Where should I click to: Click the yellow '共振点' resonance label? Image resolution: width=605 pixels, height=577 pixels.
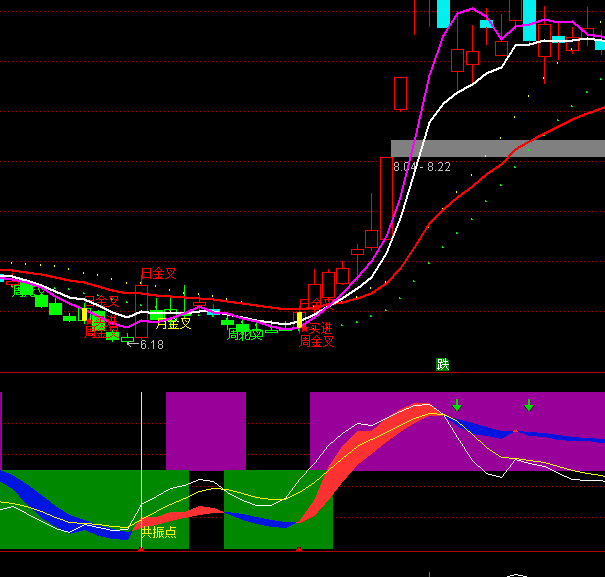158,531
